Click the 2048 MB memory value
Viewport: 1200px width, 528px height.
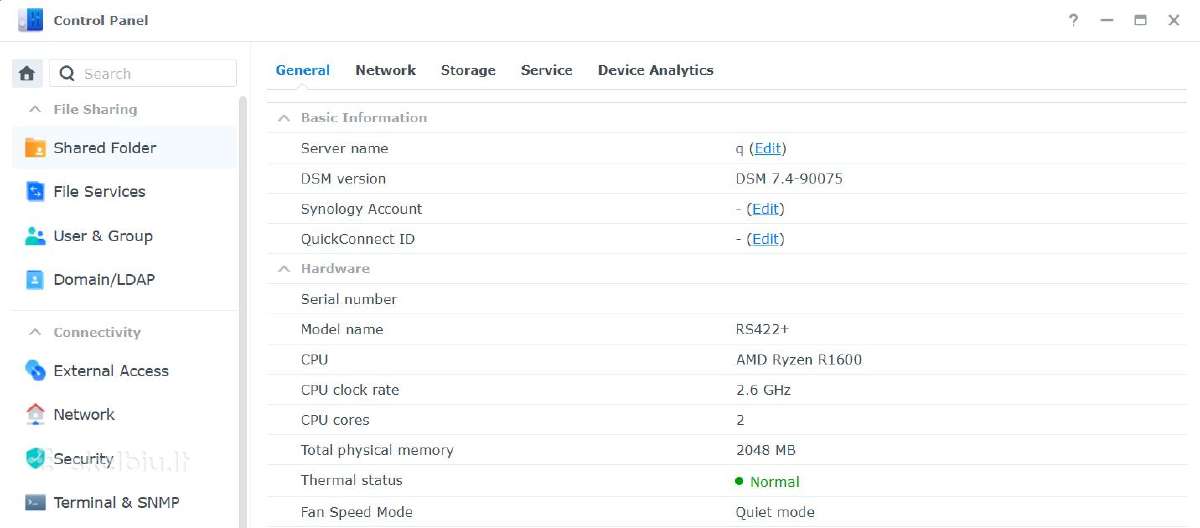click(x=765, y=450)
